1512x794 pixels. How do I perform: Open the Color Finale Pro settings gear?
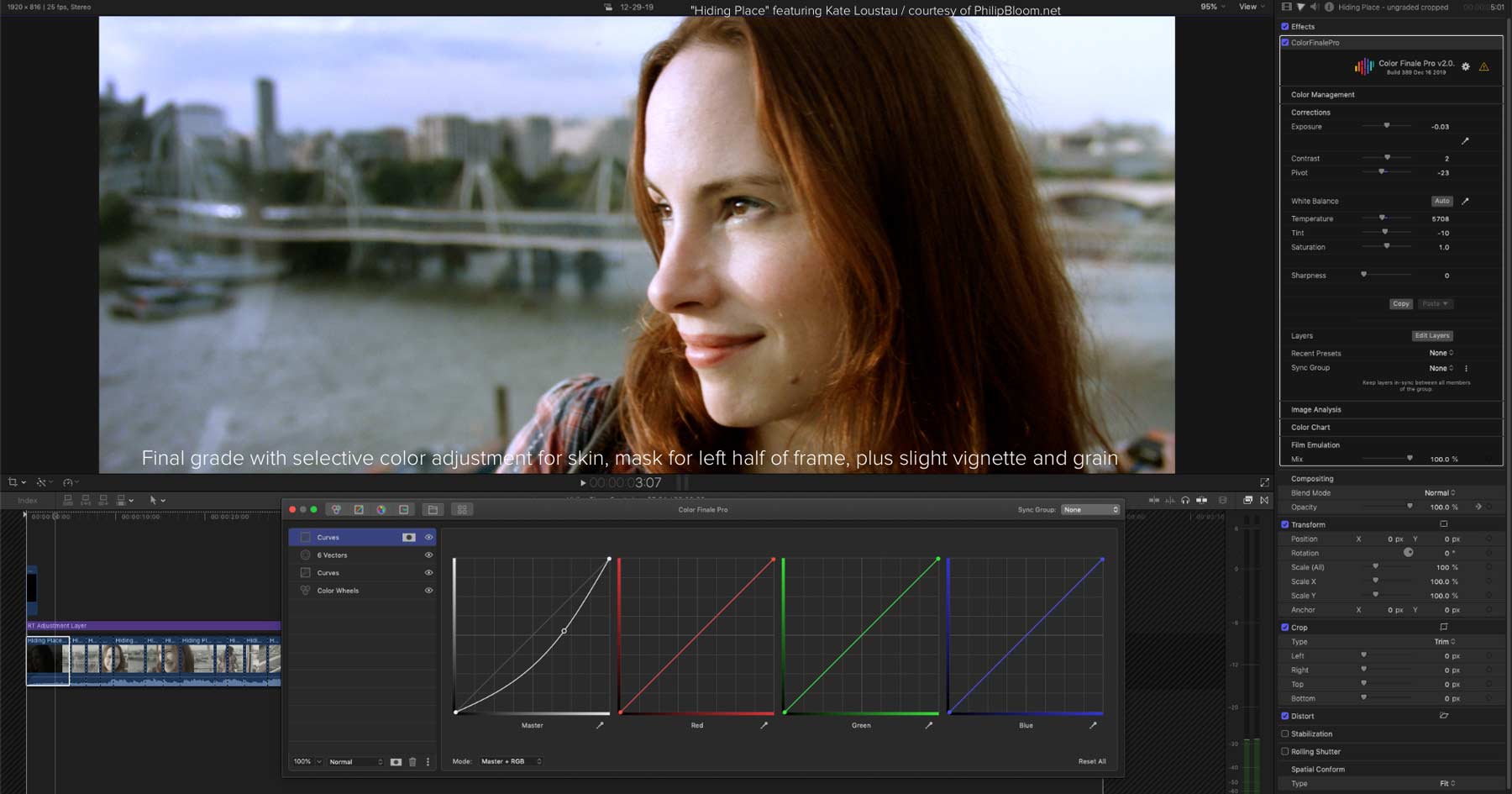pos(1466,66)
